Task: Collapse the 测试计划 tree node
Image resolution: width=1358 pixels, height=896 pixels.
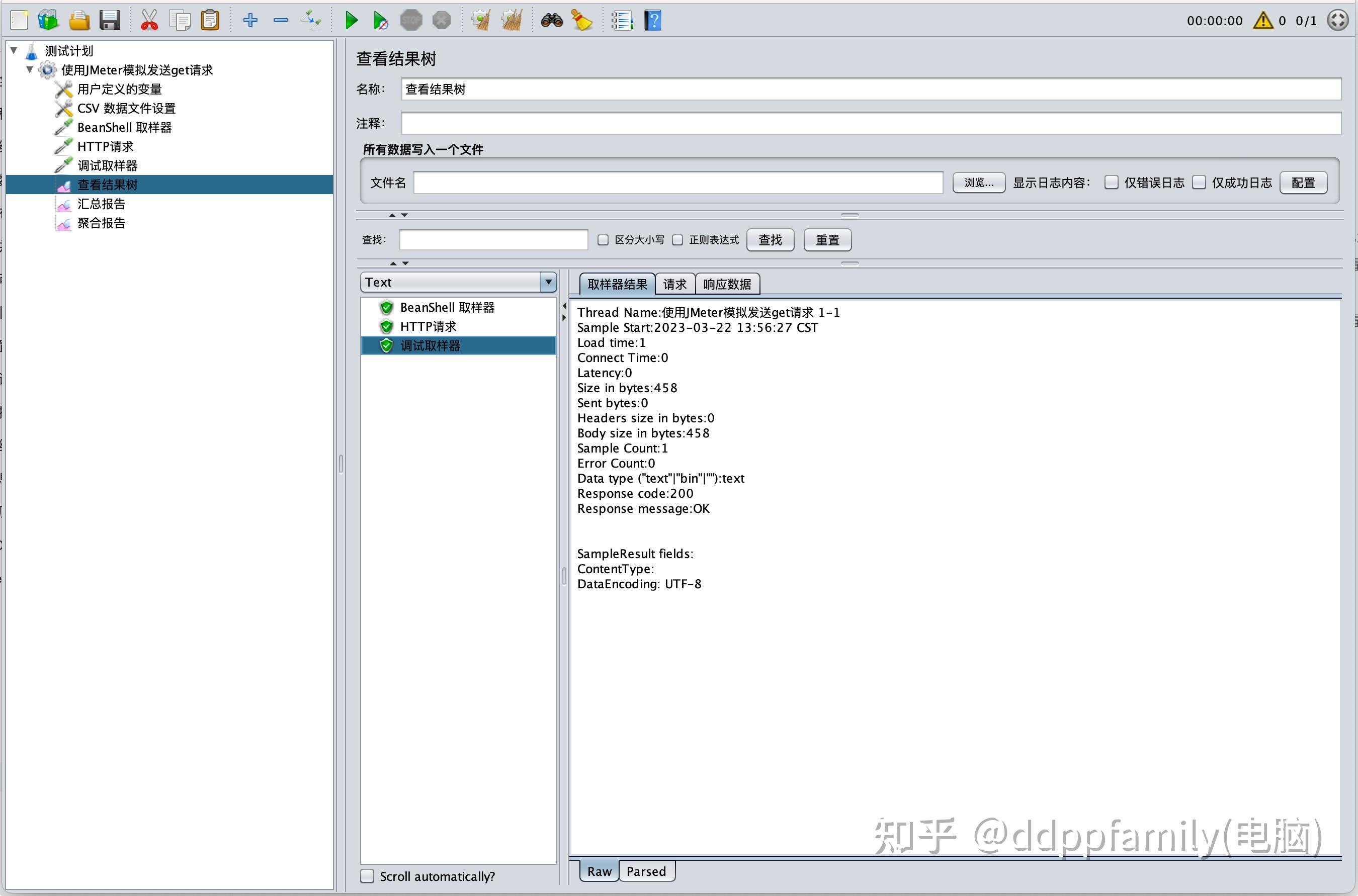Action: [x=14, y=50]
